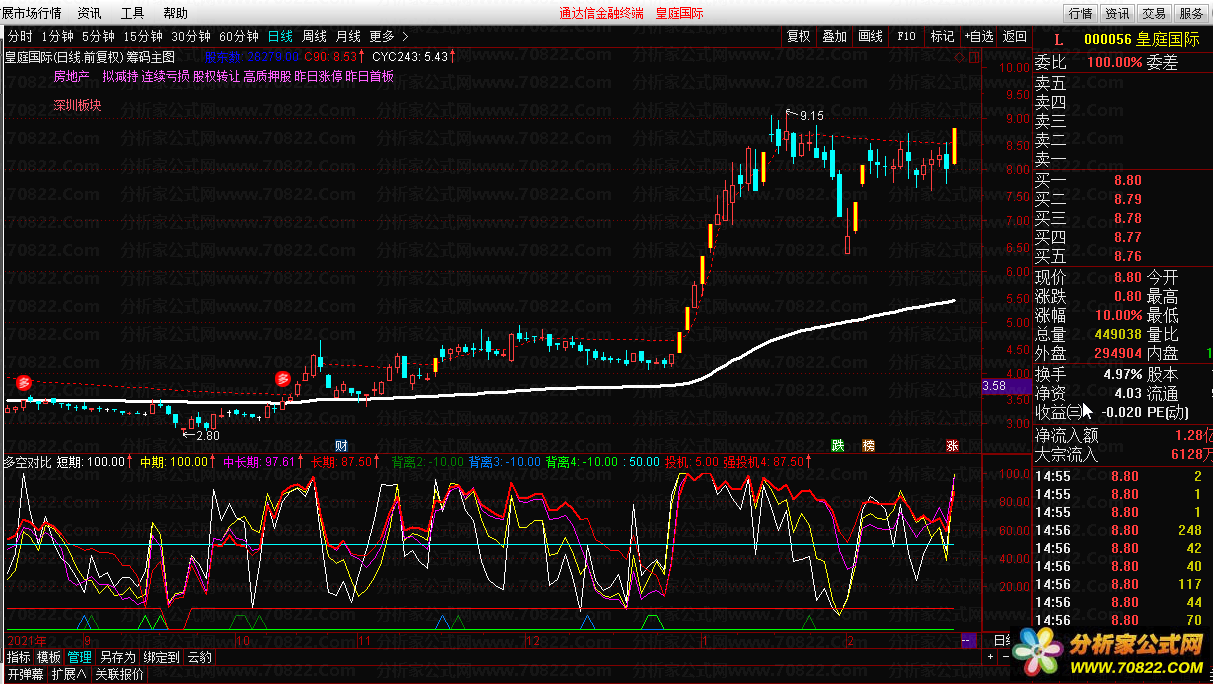The height and width of the screenshot is (684, 1213).
Task: Click the 房地产 sector tag
Action: click(x=72, y=76)
